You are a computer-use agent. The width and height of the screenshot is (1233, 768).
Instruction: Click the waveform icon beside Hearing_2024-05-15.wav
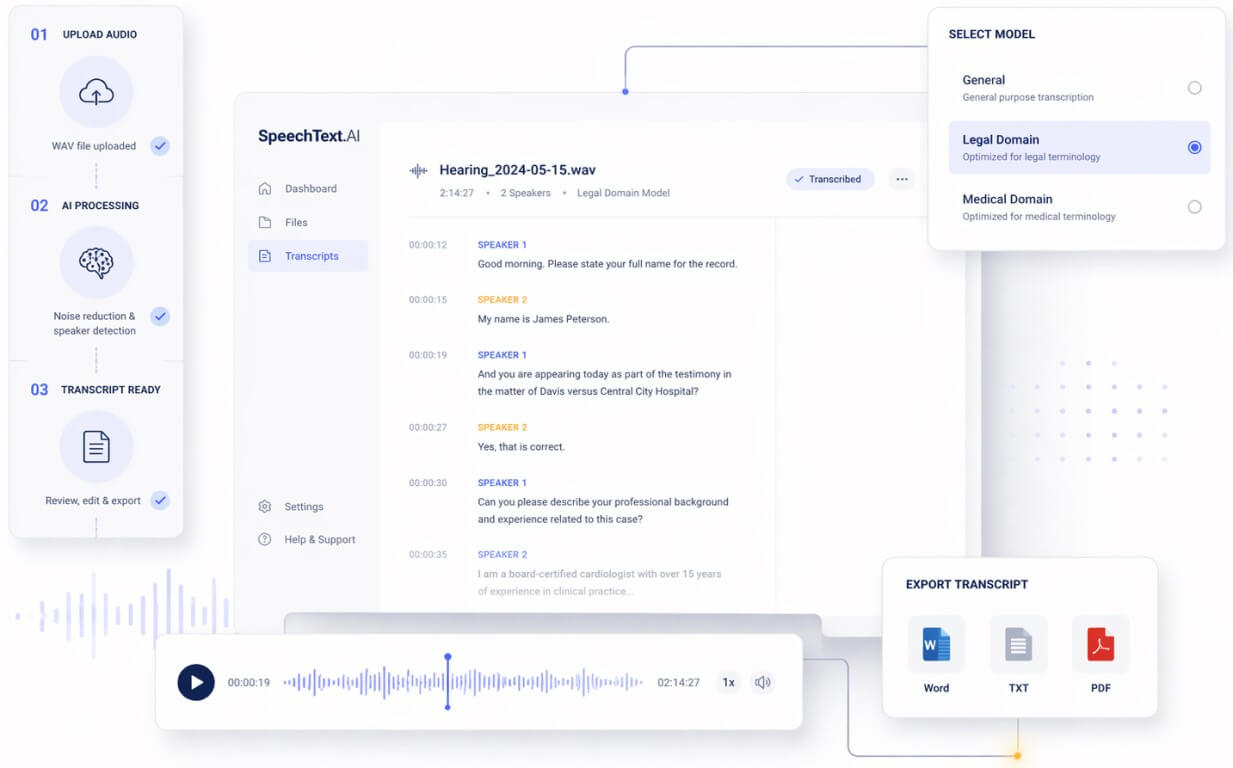[420, 168]
